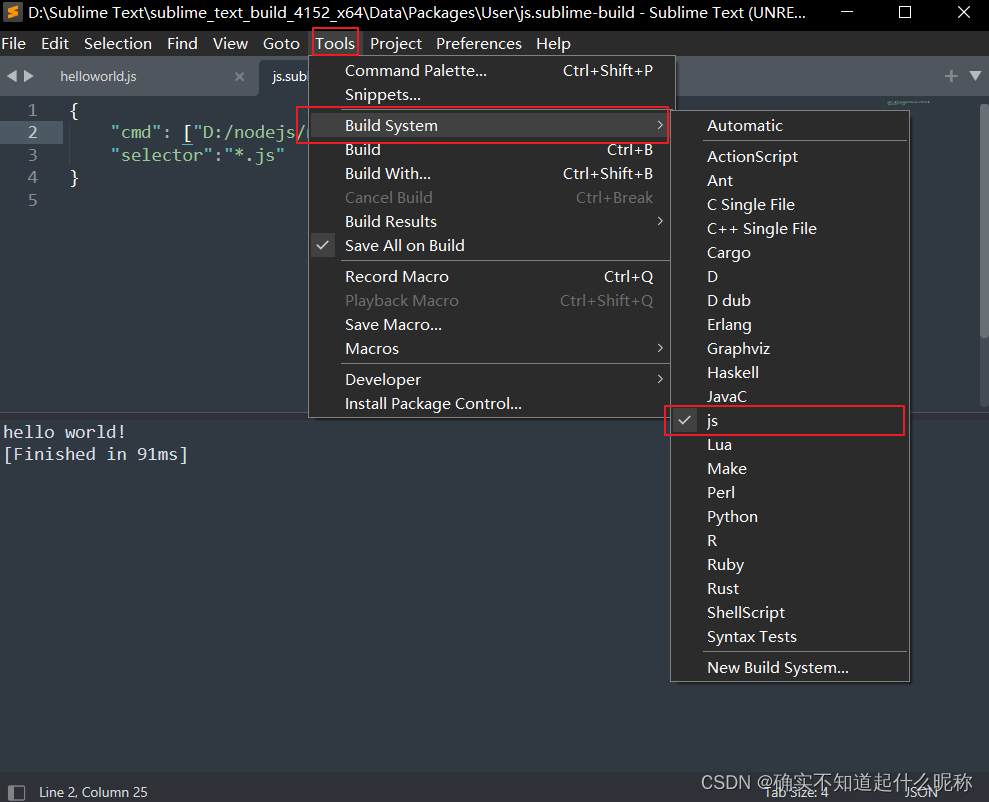Add a new tab with plus icon
The height and width of the screenshot is (802, 989).
click(x=951, y=76)
